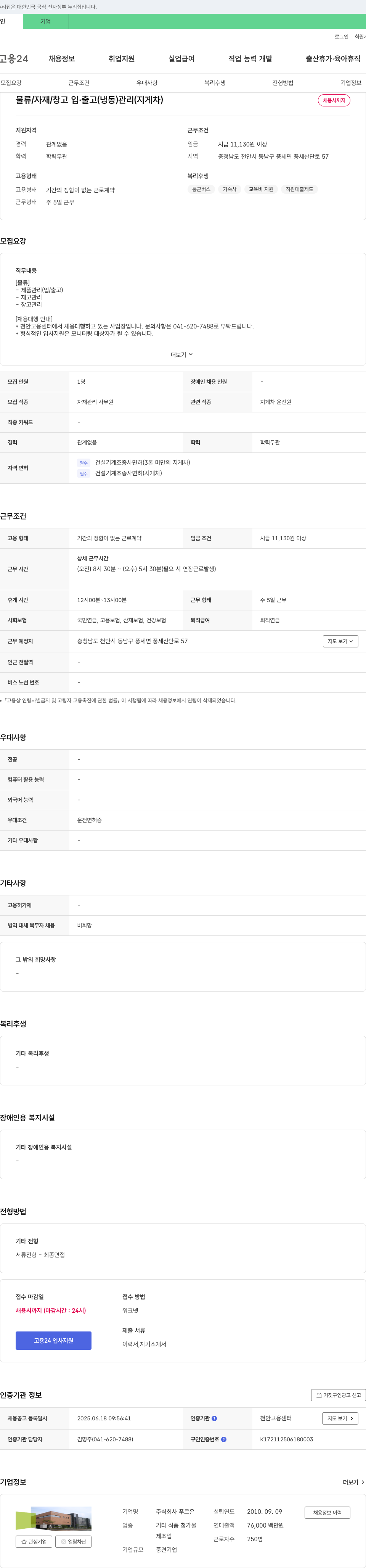366x1568 pixels.
Task: Click the 지게차 운전원 related job cell
Action: pyautogui.click(x=275, y=402)
